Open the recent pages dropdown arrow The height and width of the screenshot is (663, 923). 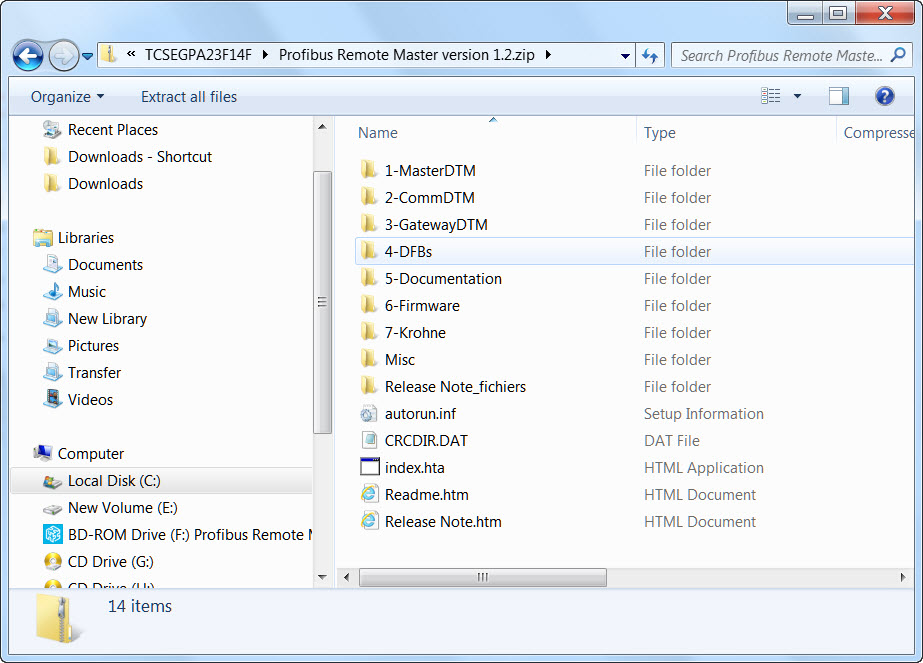(87, 57)
